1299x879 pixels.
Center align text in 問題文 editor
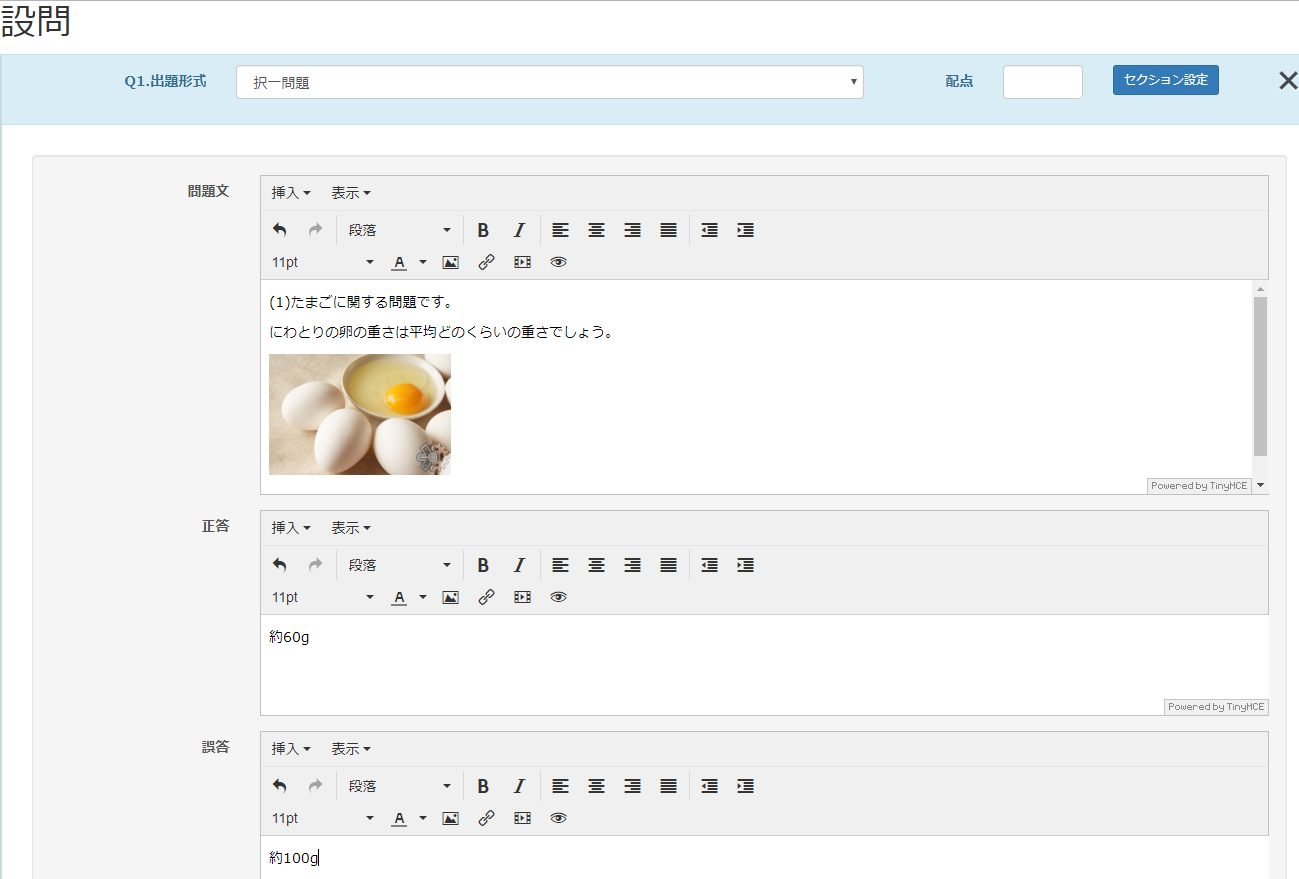(596, 230)
